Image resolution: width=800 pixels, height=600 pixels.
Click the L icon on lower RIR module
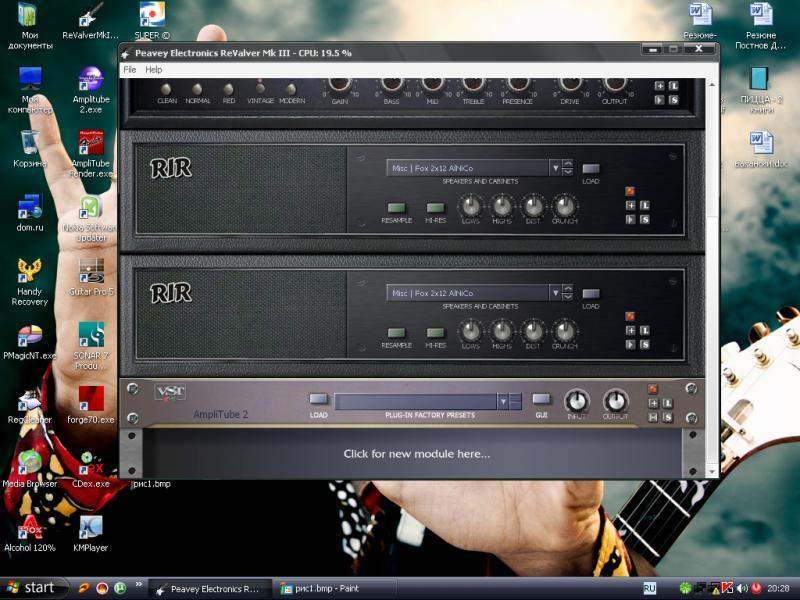coord(645,330)
